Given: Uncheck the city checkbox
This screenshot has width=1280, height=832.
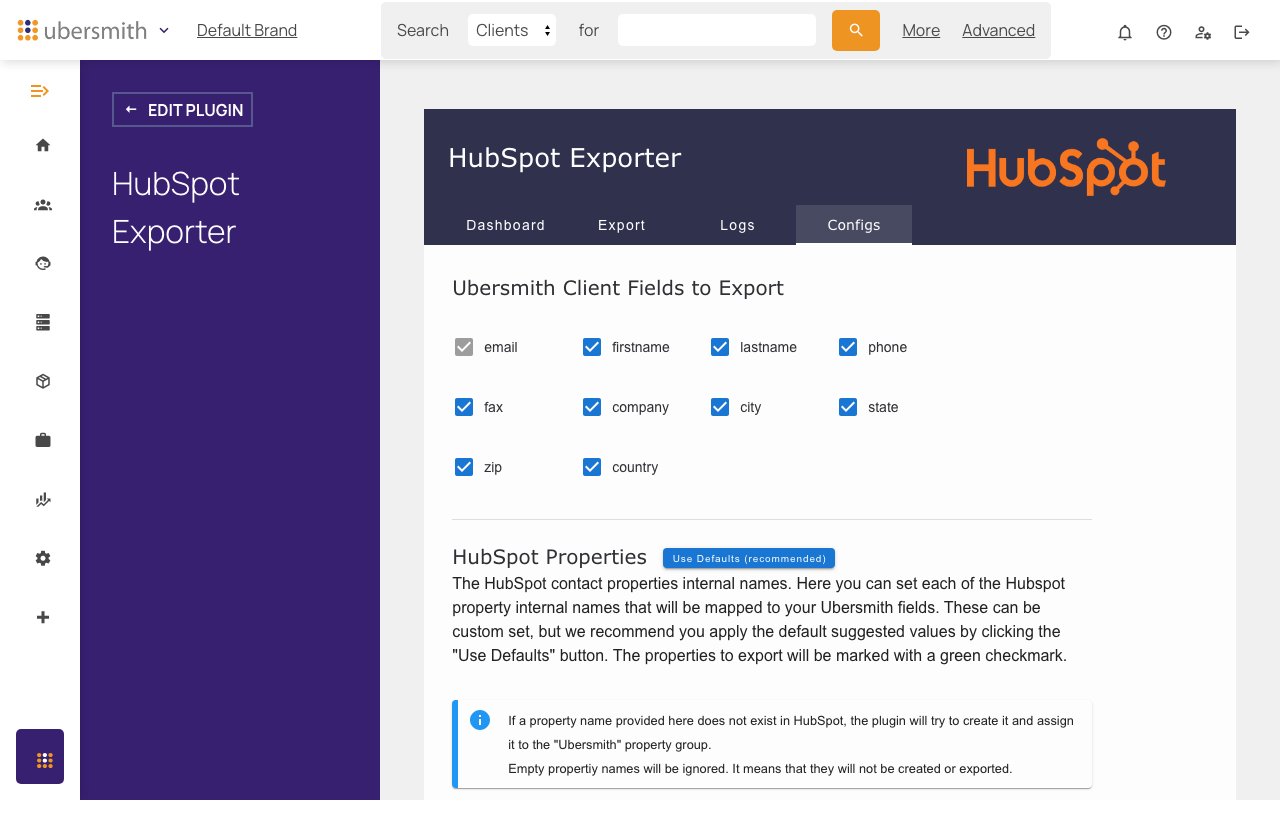Looking at the screenshot, I should 720,407.
